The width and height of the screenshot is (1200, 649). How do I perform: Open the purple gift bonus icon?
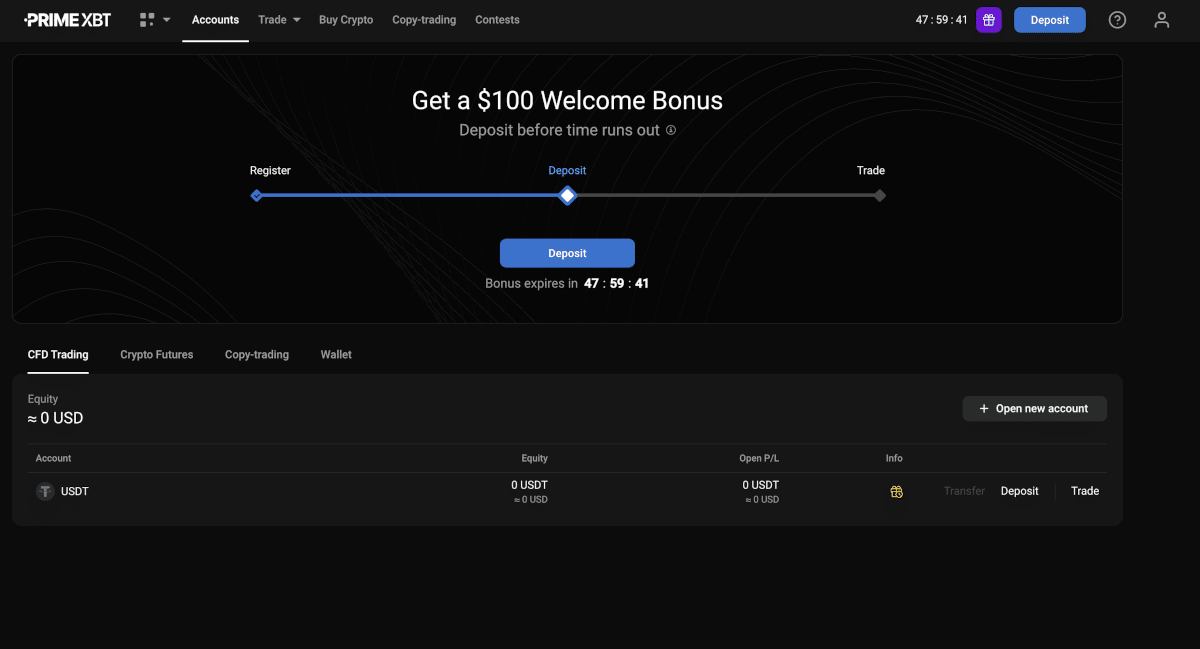989,20
